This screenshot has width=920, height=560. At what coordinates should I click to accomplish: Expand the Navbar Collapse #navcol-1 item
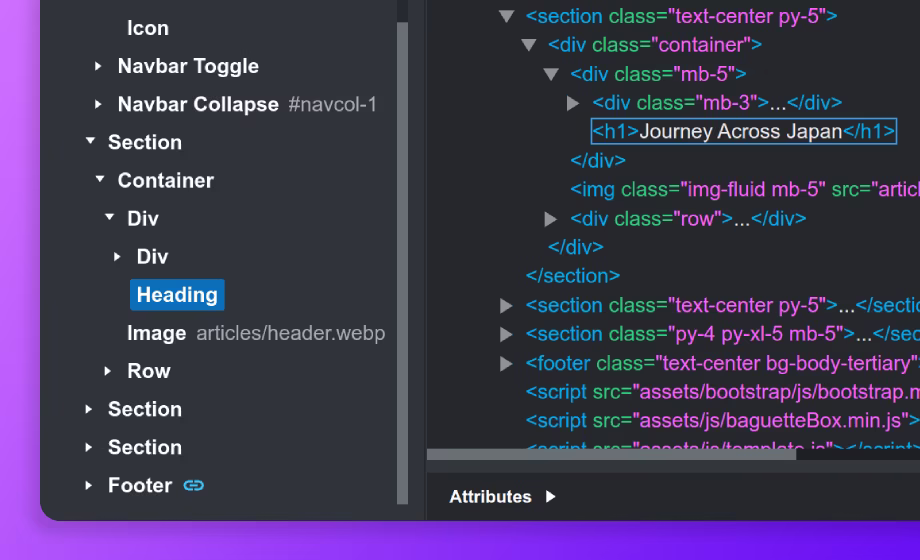click(98, 104)
